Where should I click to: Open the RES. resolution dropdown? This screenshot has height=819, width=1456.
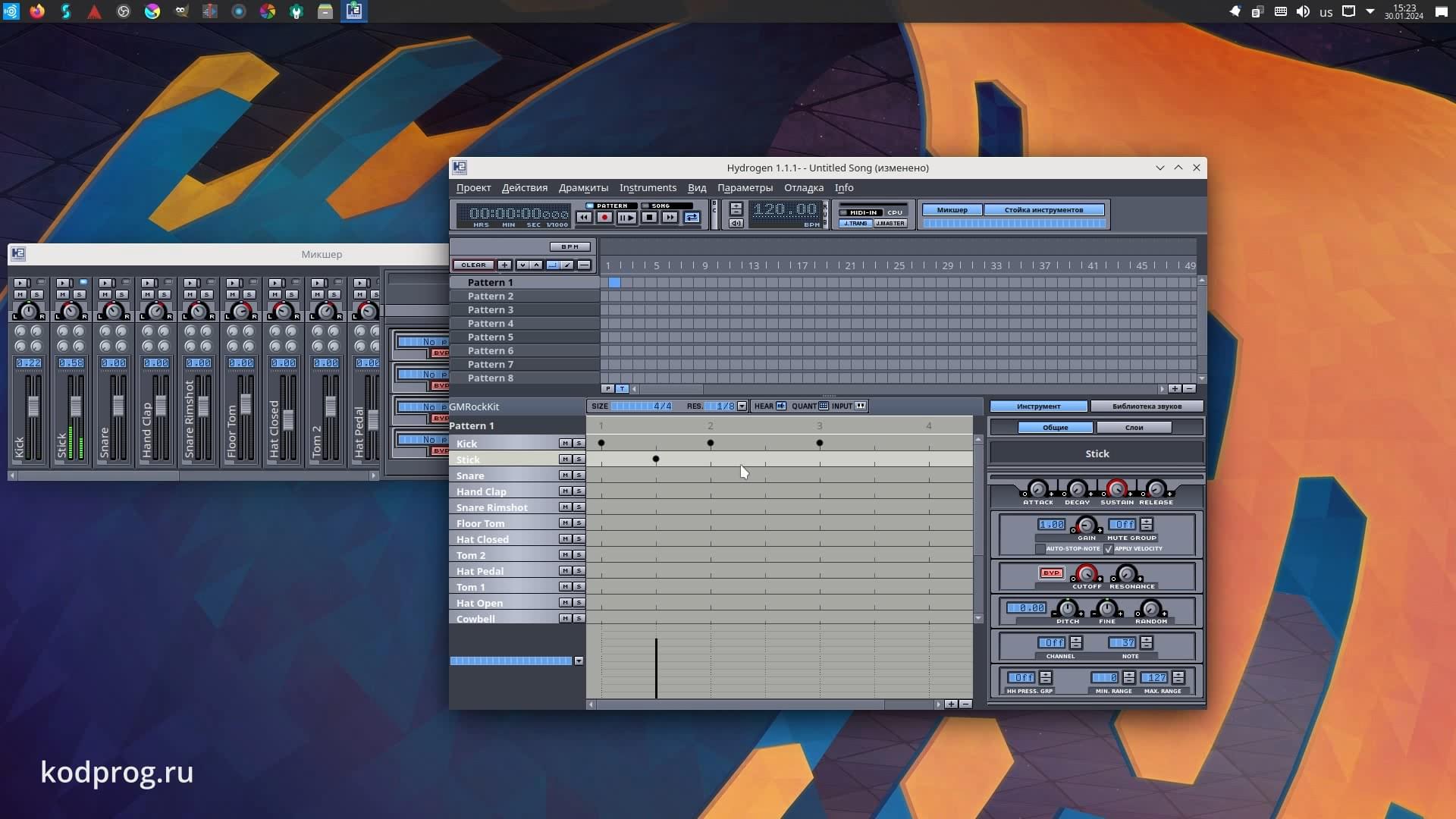[742, 406]
